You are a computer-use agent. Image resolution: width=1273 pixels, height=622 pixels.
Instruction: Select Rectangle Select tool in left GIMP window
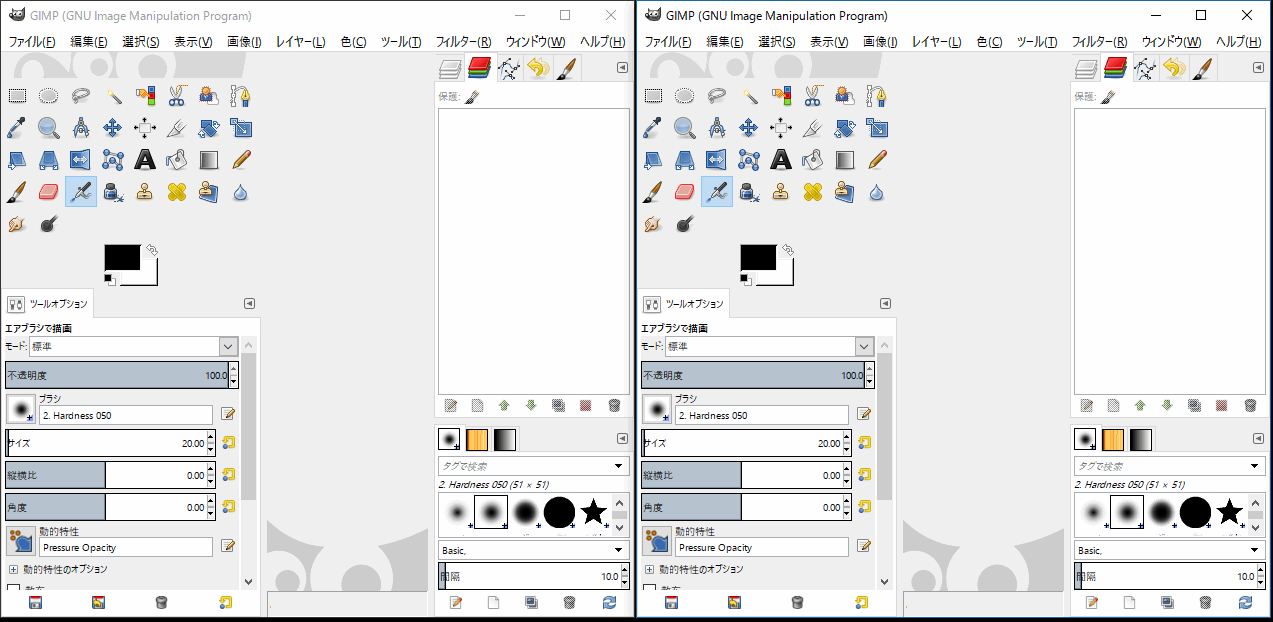(17, 96)
